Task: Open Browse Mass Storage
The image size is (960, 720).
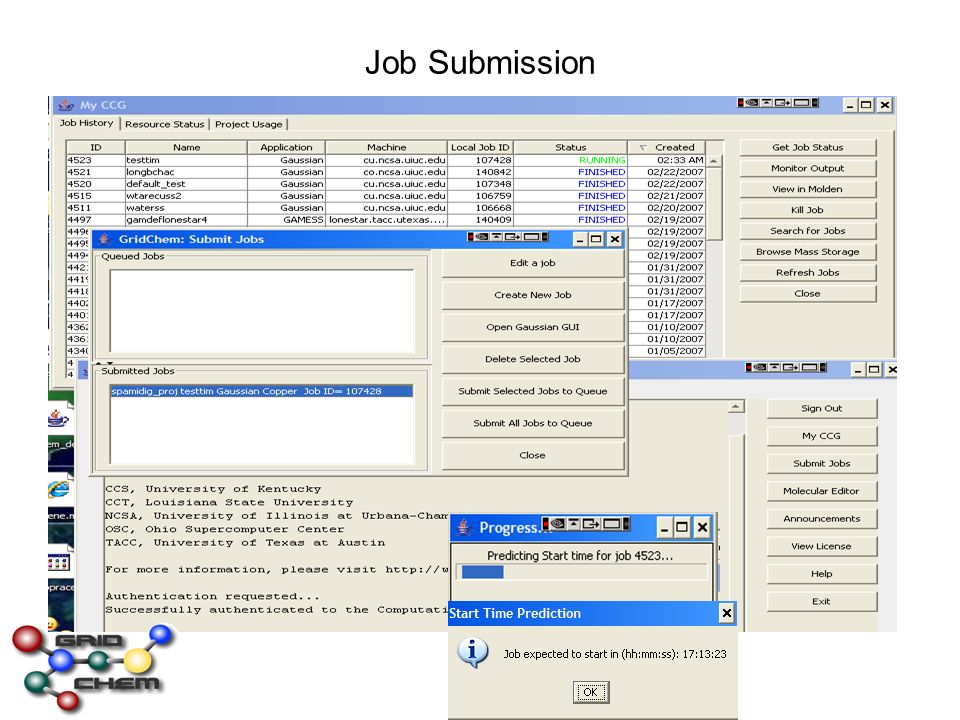Action: pos(808,252)
